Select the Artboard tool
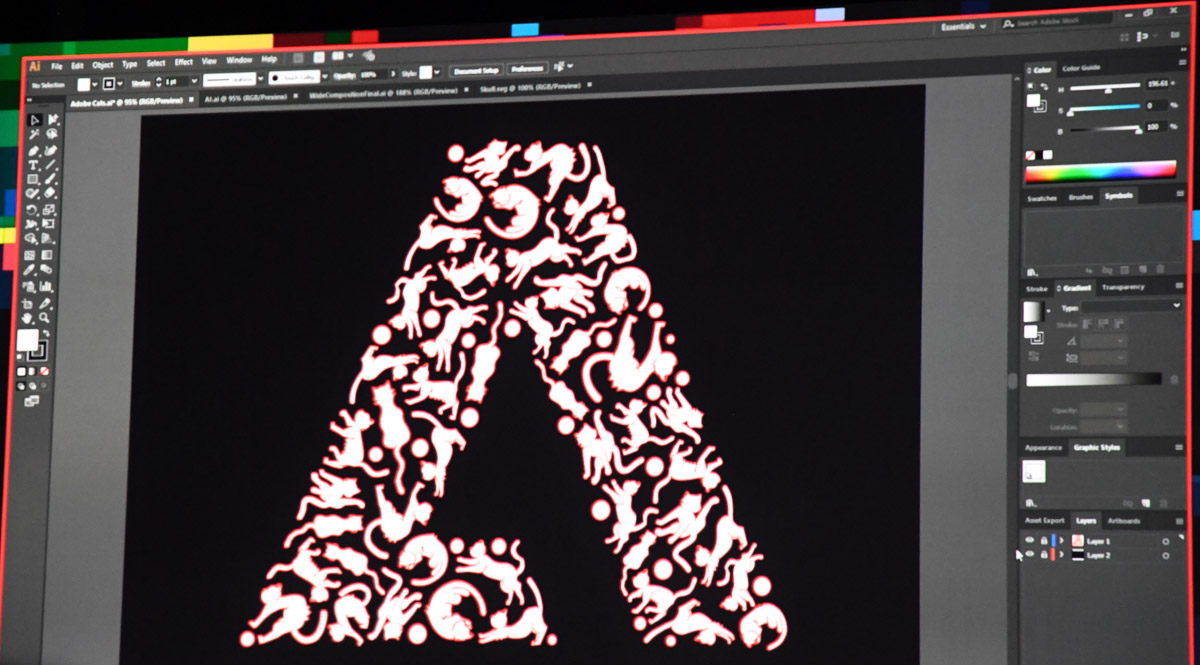1200x665 pixels. [29, 302]
